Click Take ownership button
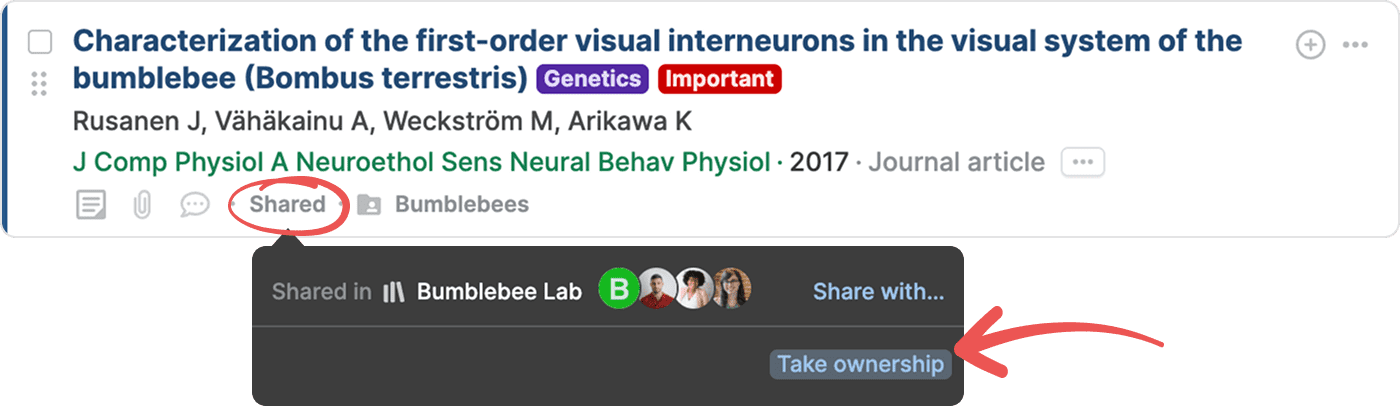The height and width of the screenshot is (406, 1400). coord(861,364)
